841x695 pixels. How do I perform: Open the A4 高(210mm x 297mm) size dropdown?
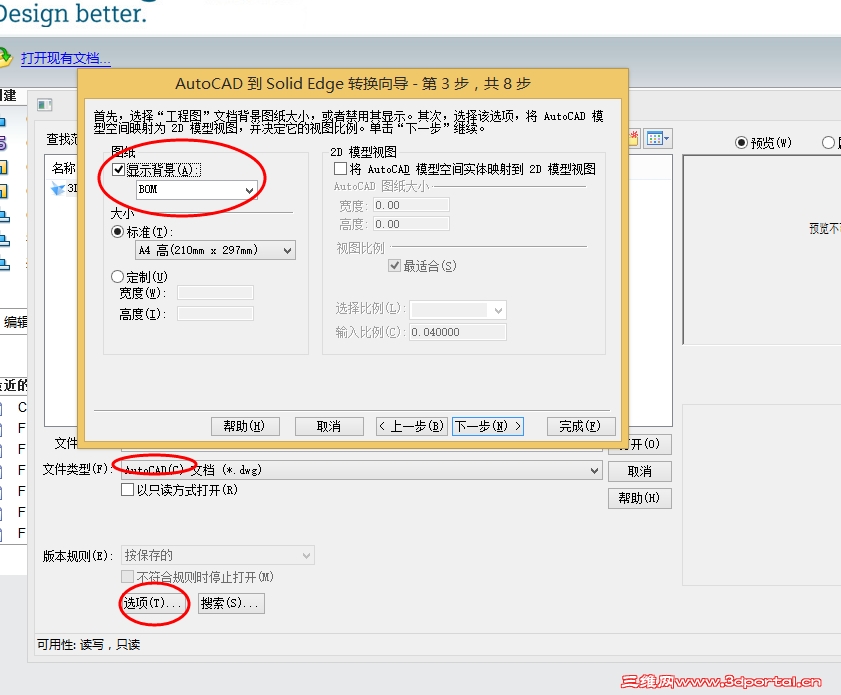(215, 250)
